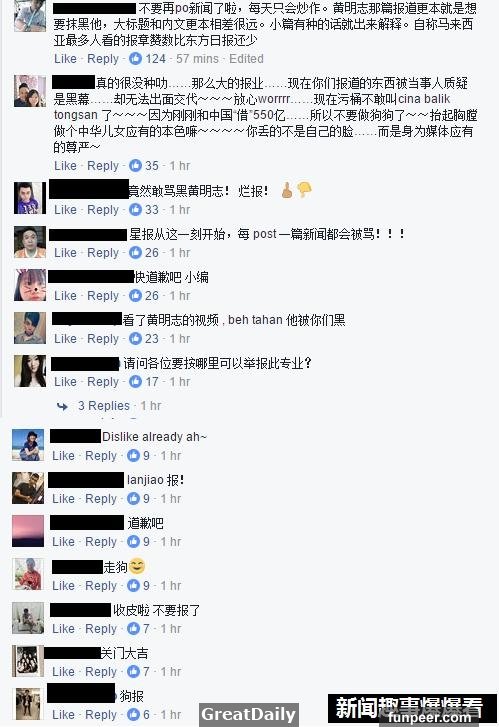Viewport: 499px width, 727px height.
Task: Like the 'lanjiao 报!' comment
Action: click(x=63, y=499)
